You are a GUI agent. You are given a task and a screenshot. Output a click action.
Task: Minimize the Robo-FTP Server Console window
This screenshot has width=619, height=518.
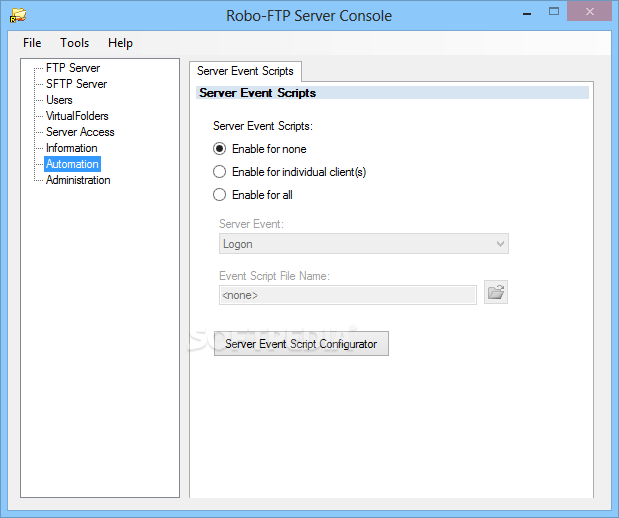[x=527, y=14]
